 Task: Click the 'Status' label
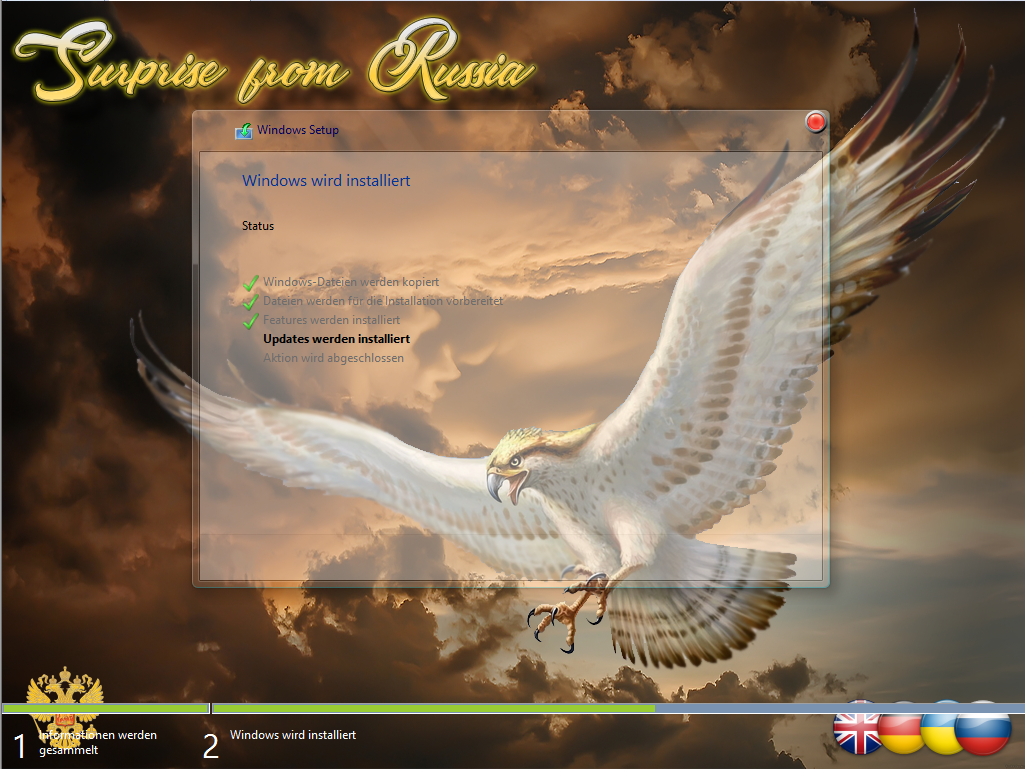(258, 226)
